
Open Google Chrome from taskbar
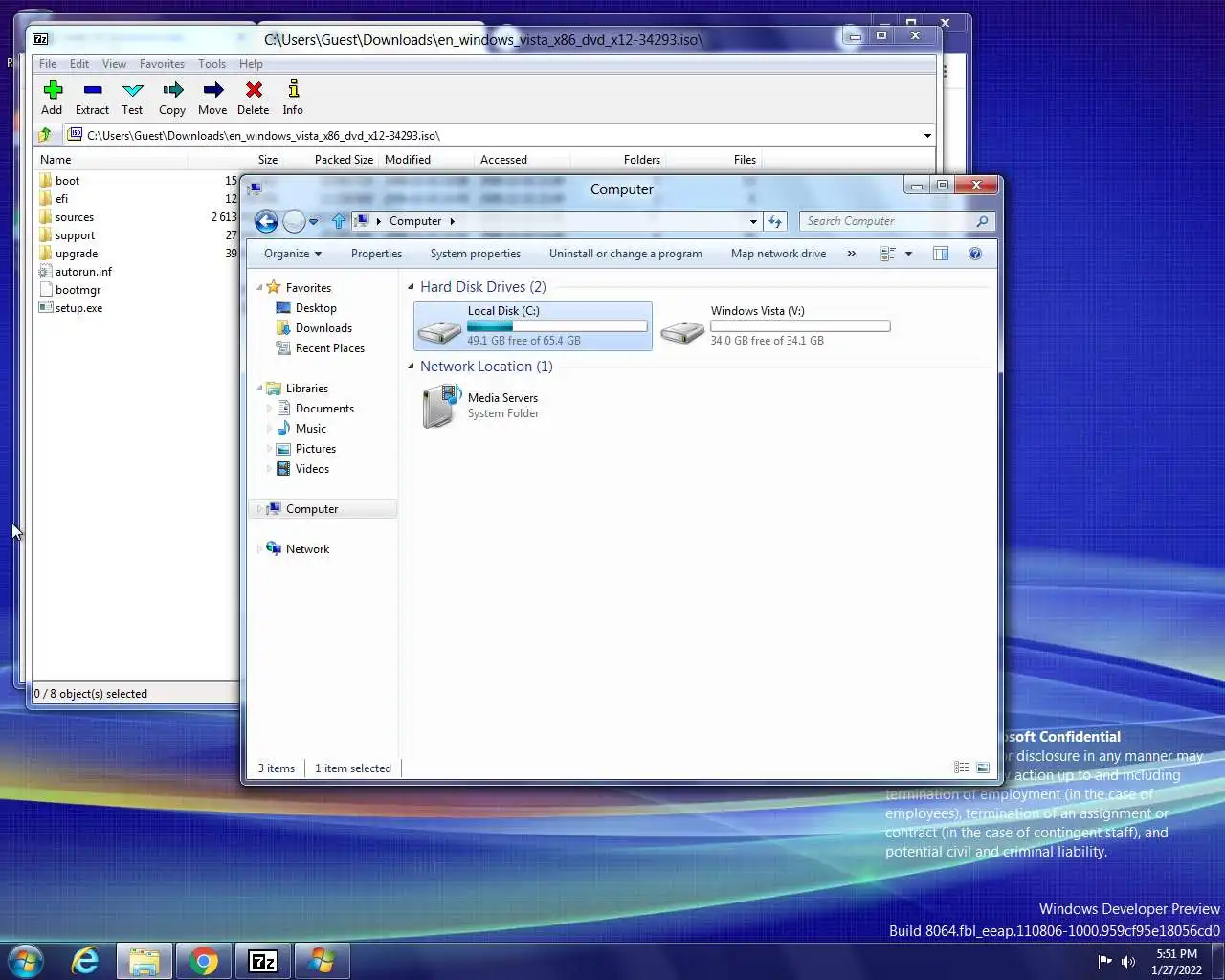[x=203, y=961]
